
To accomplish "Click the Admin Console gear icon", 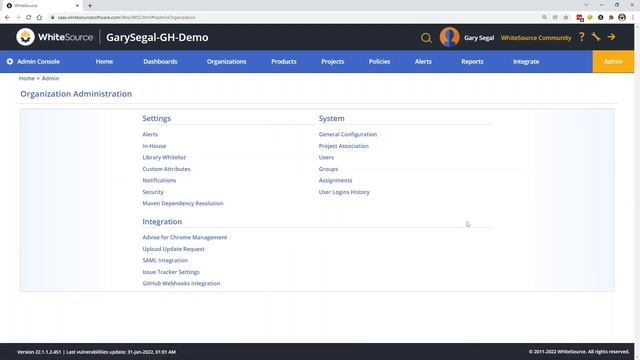I will (x=10, y=62).
